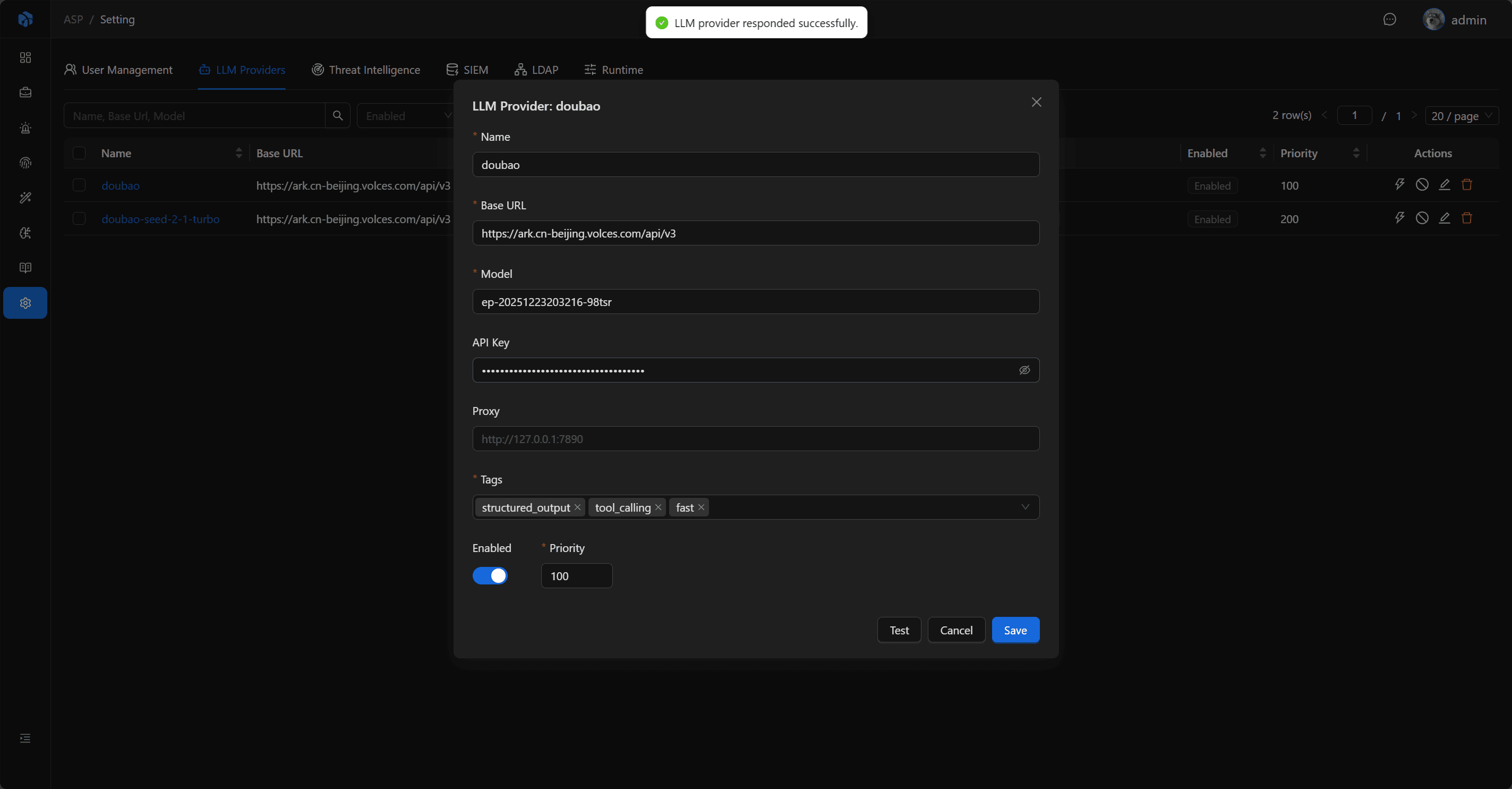The image size is (1512, 789).
Task: Click the ASP logo icon
Action: pyautogui.click(x=25, y=19)
